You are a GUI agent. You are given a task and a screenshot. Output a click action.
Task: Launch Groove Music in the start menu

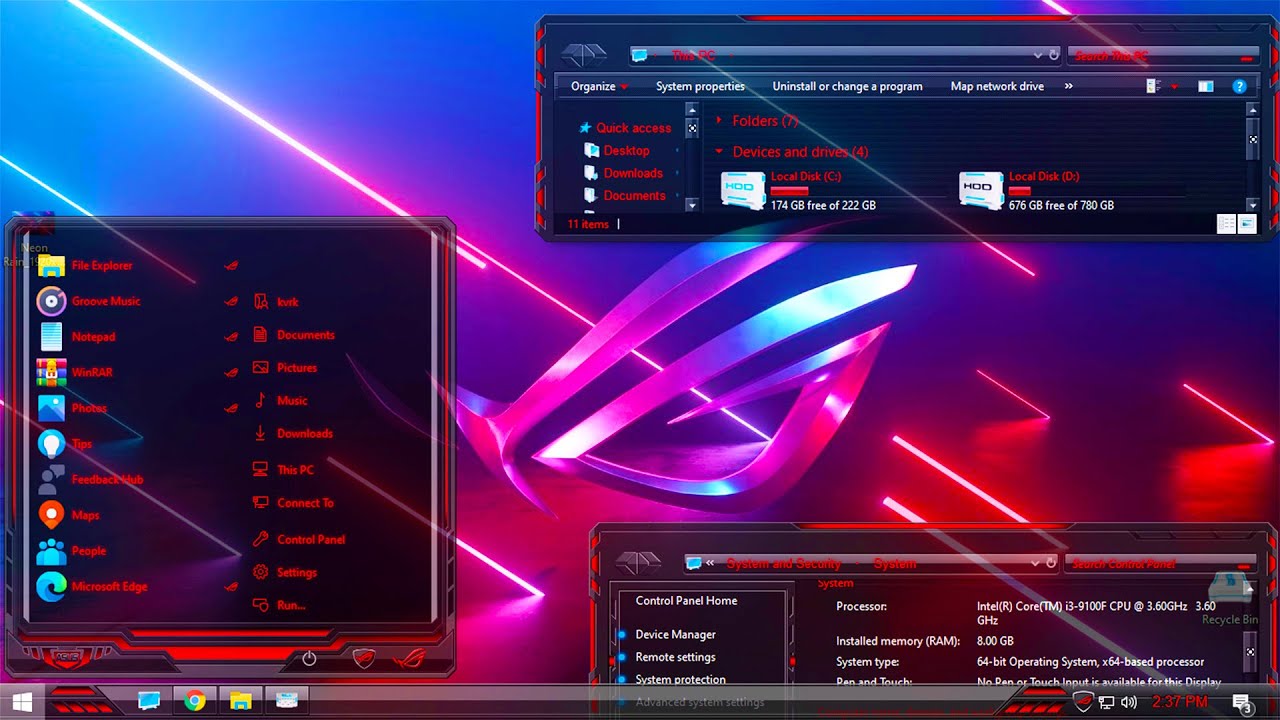coord(106,301)
